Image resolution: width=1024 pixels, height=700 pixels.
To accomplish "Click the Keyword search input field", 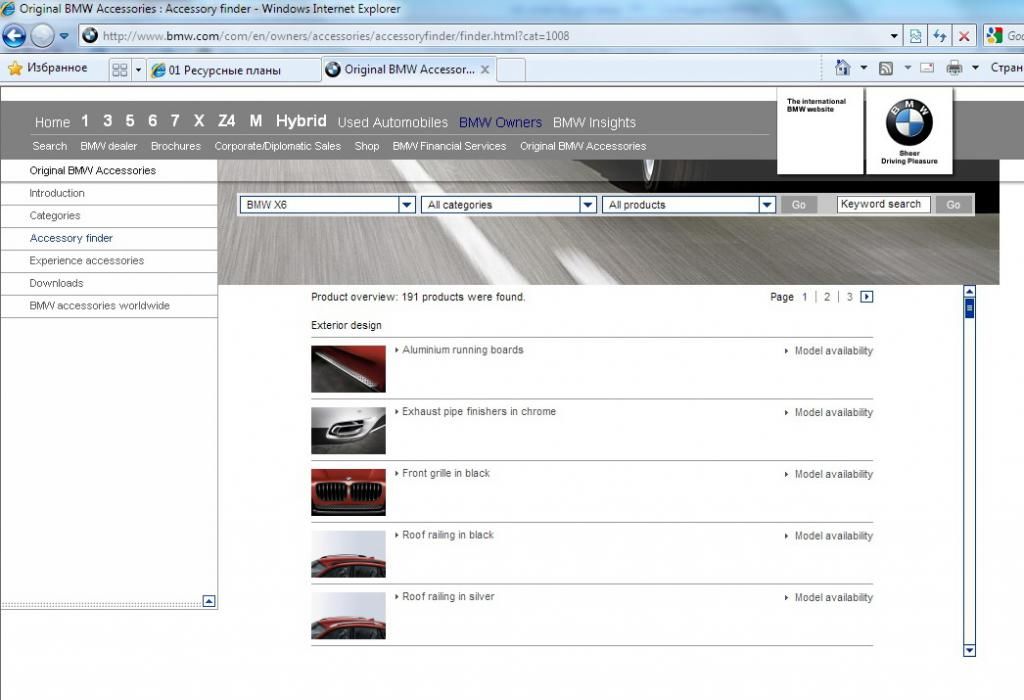I will tap(884, 204).
